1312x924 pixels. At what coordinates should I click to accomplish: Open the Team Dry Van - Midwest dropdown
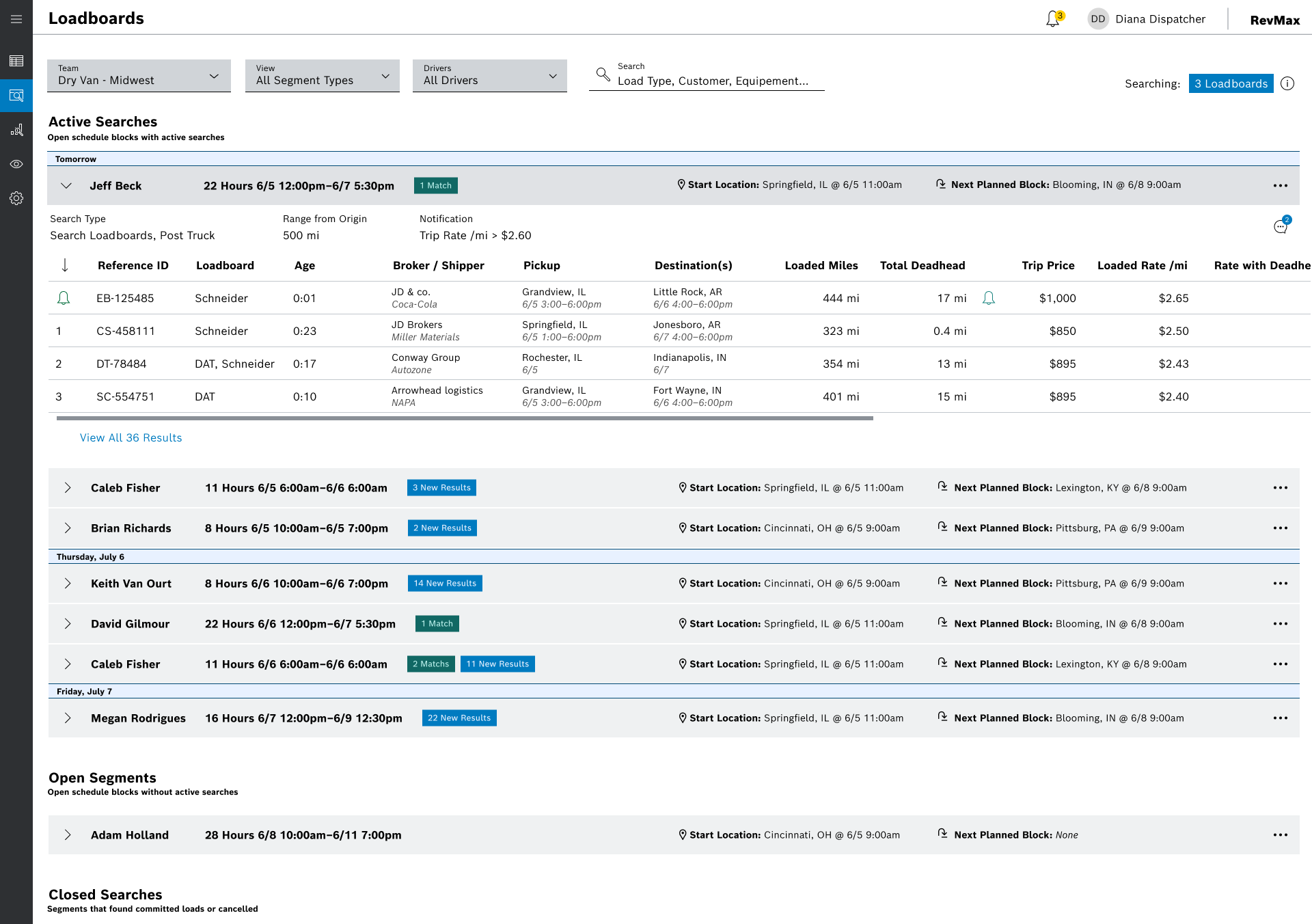[139, 76]
